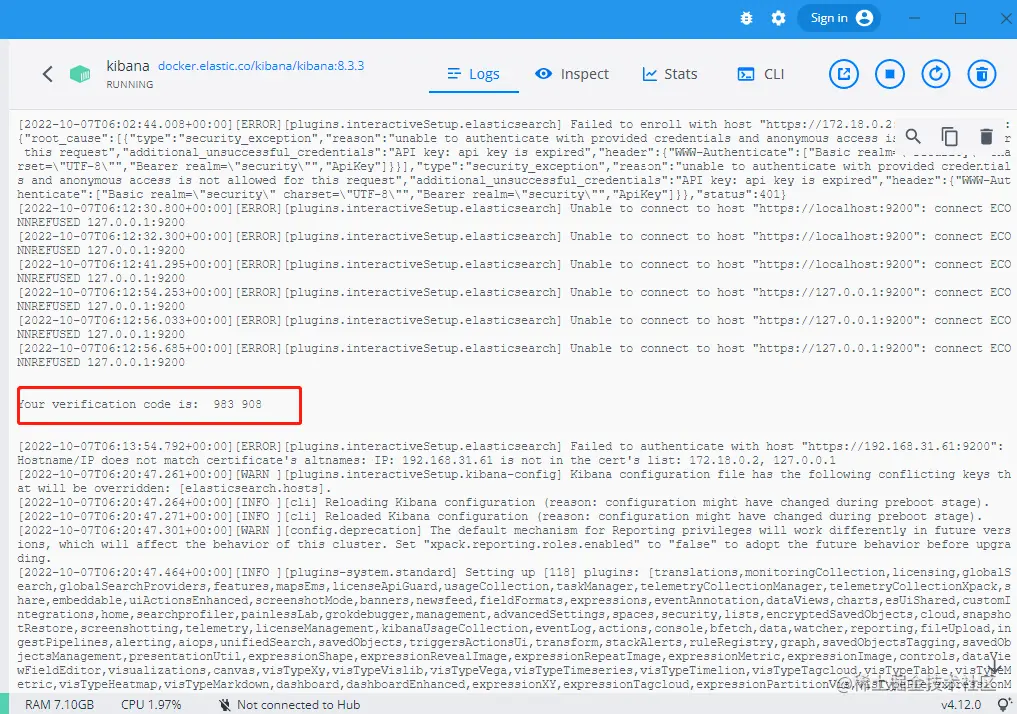Click the verification code 983 908 line
This screenshot has height=714, width=1017.
pyautogui.click(x=140, y=404)
